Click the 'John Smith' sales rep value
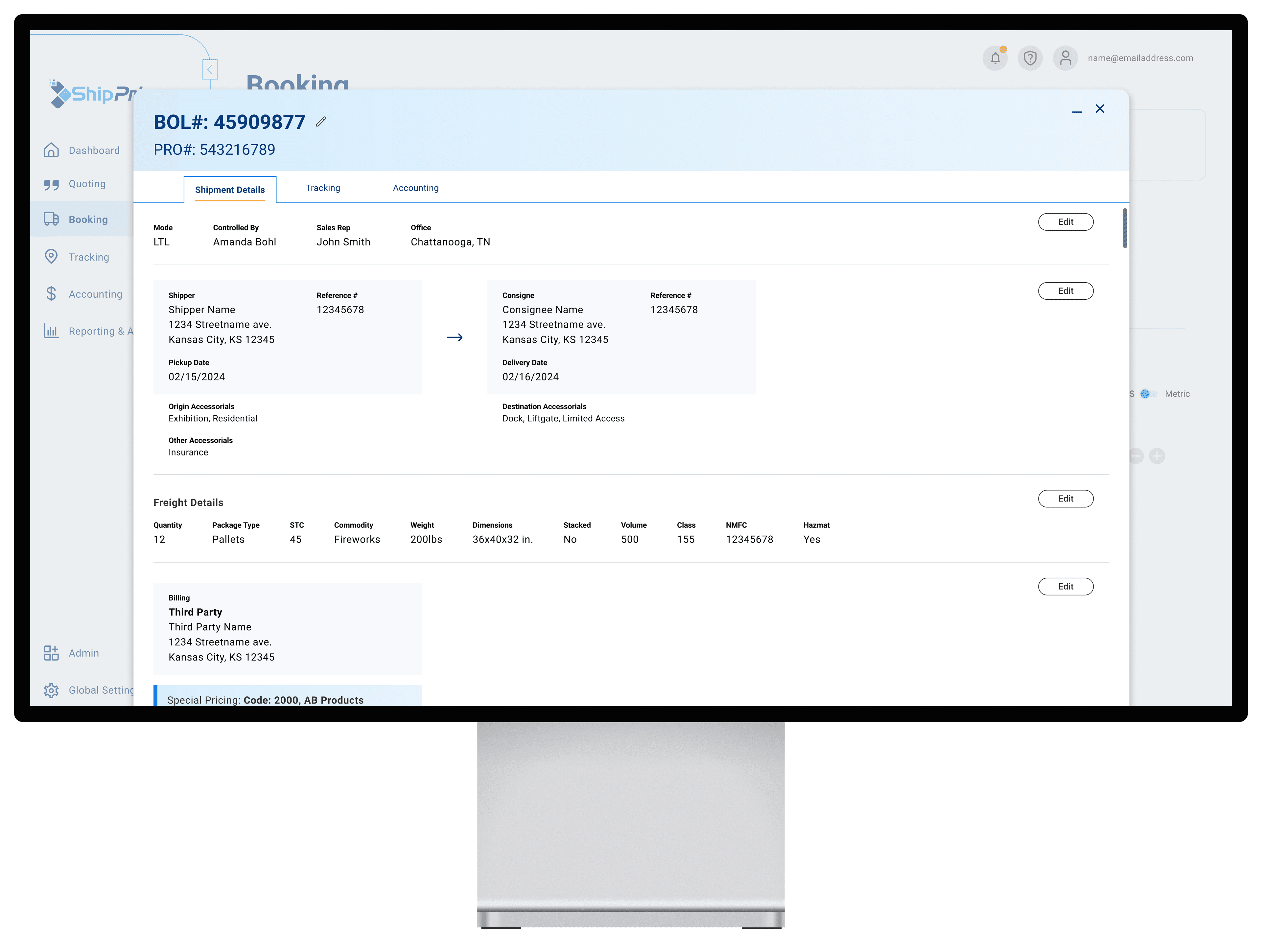The image size is (1262, 952). point(343,242)
